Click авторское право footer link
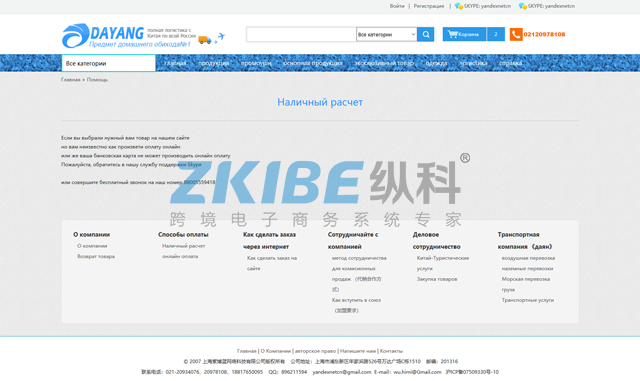Image resolution: width=640 pixels, height=381 pixels. 316,351
